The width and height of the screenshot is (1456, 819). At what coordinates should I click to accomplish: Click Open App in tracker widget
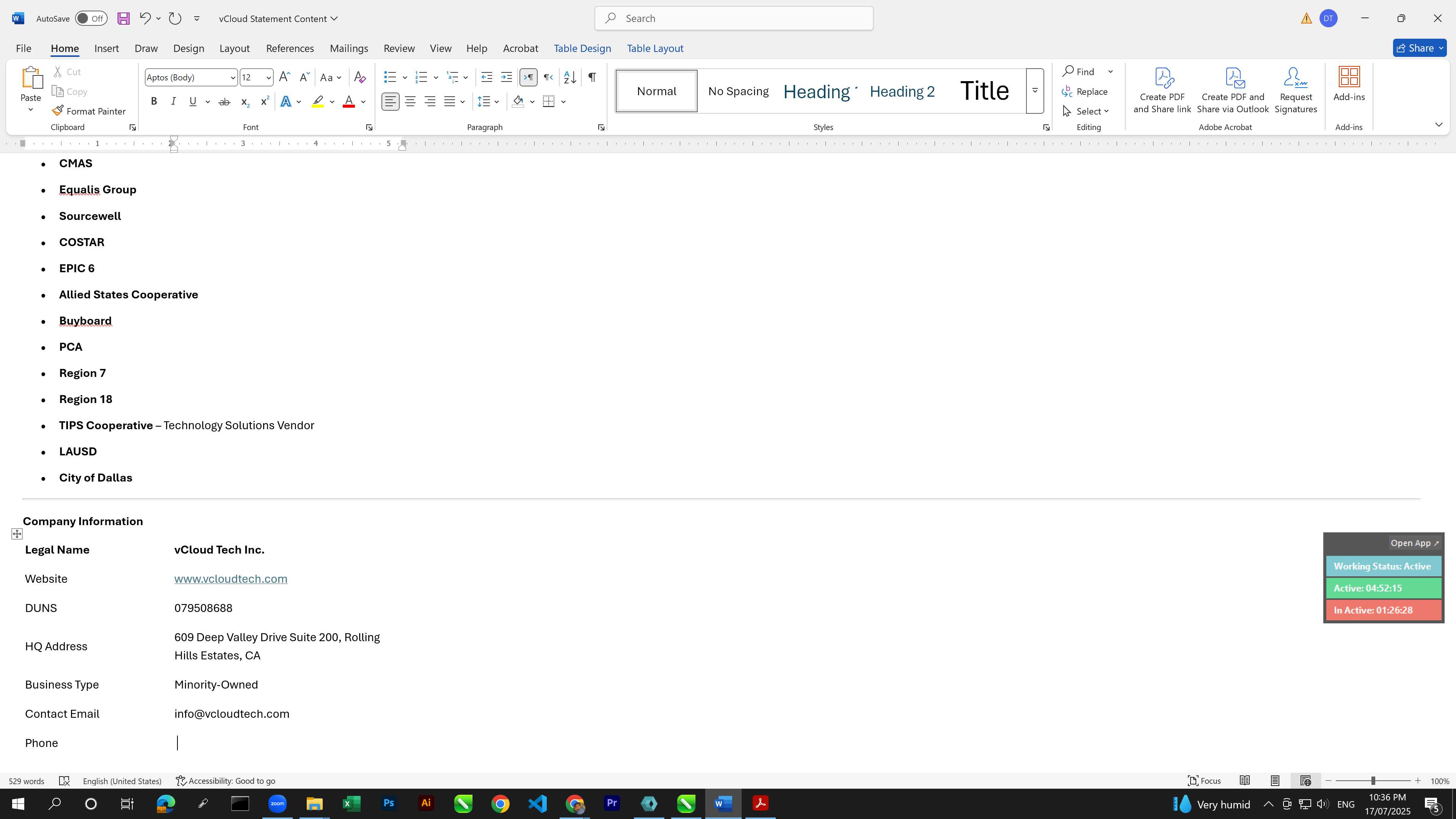pyautogui.click(x=1415, y=544)
